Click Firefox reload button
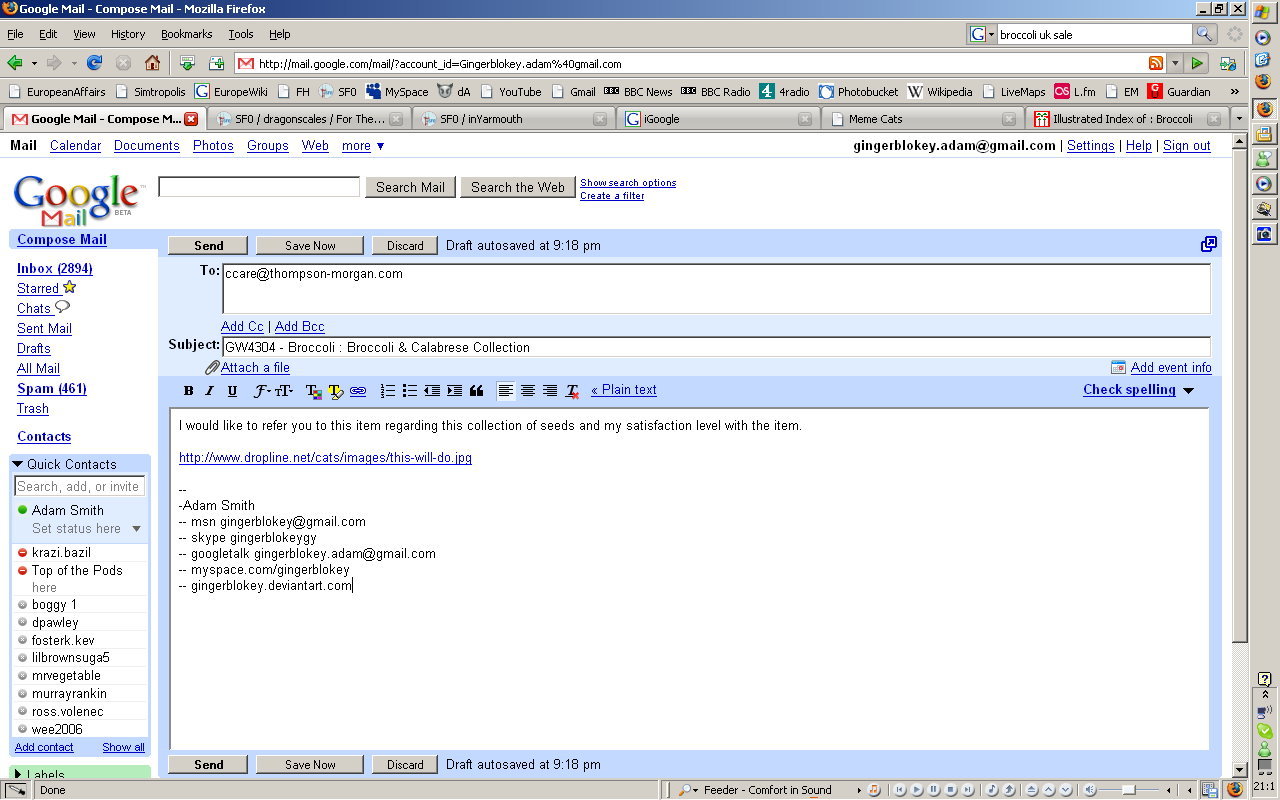 click(94, 63)
